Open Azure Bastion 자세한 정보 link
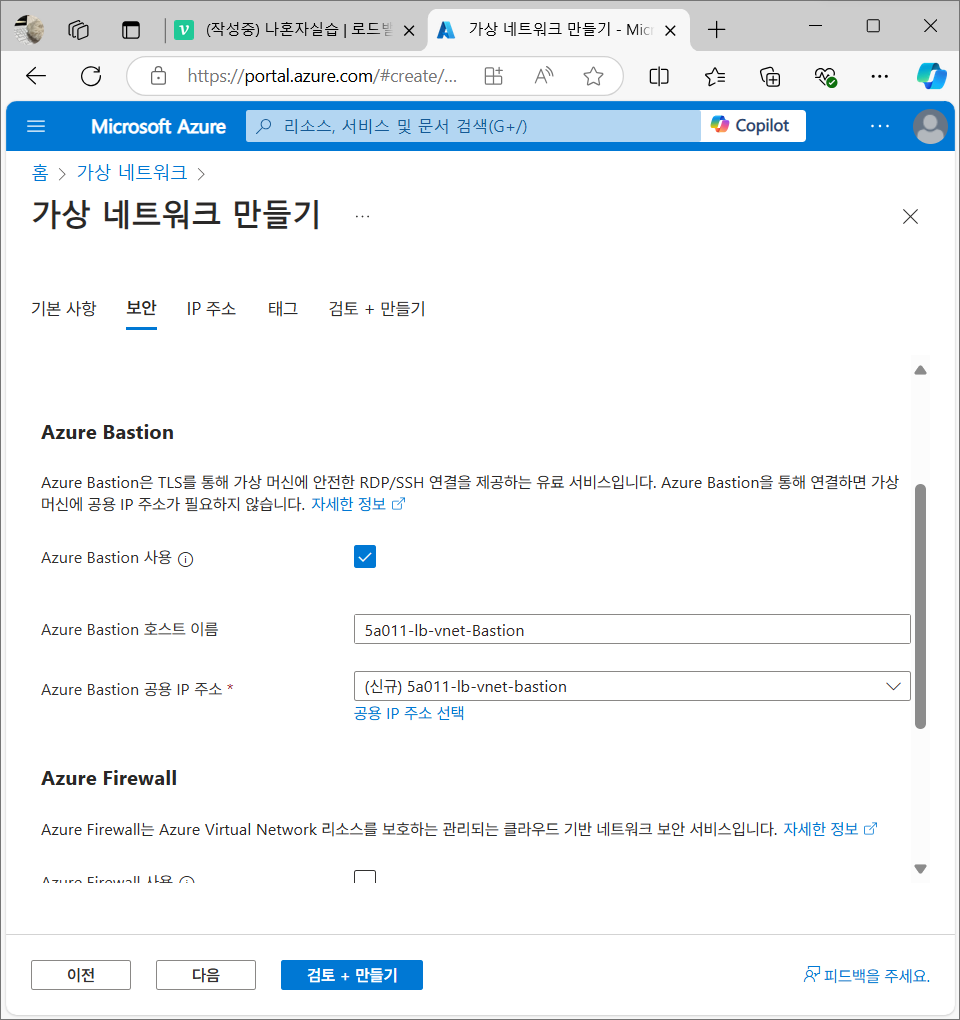960x1020 pixels. pos(358,504)
